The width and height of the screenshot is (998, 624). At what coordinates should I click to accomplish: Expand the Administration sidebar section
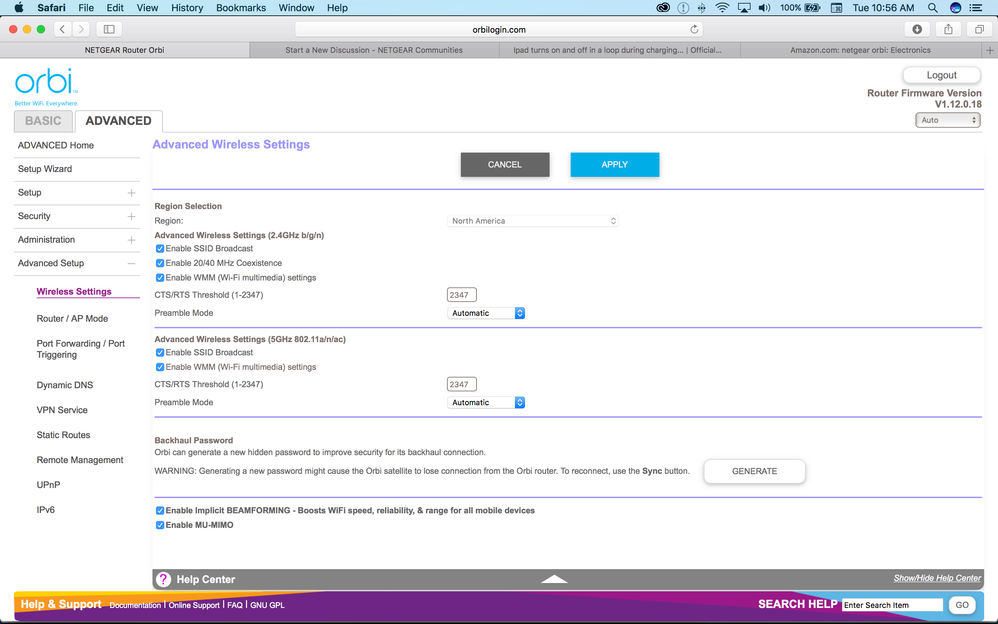[x=131, y=240]
